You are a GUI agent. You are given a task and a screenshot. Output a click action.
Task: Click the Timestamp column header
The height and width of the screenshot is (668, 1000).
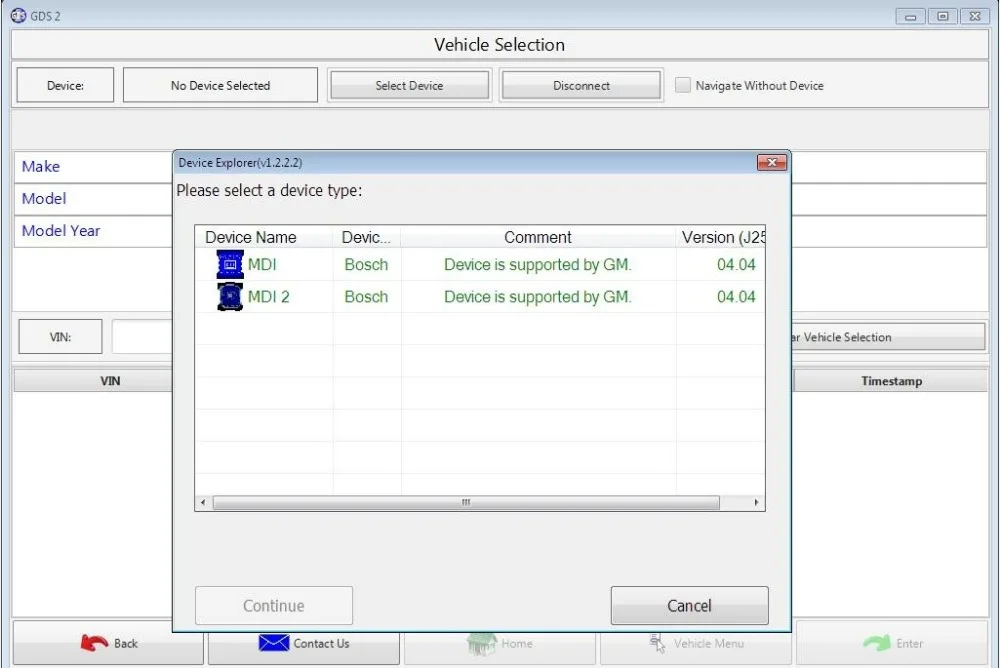pos(891,380)
